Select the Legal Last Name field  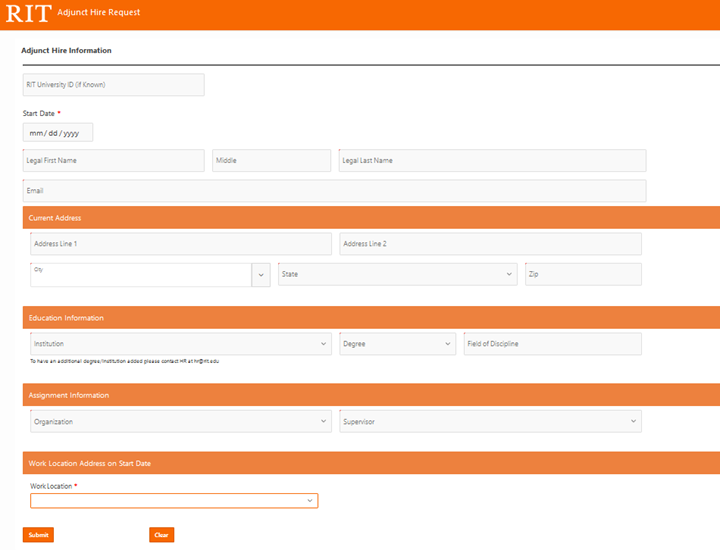[492, 161]
